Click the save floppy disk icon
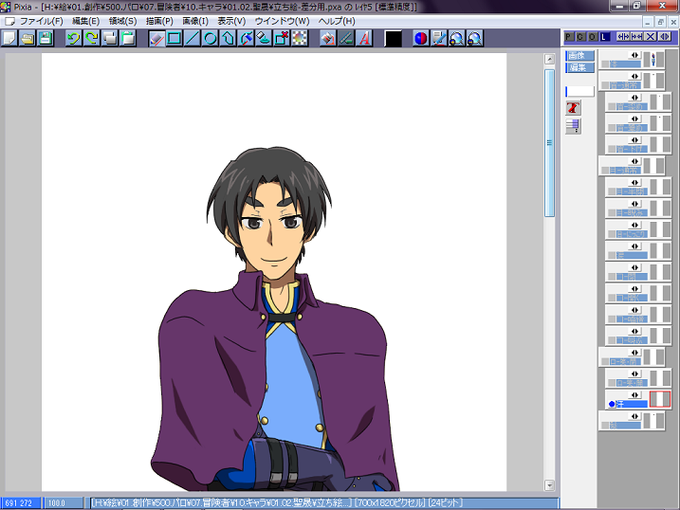This screenshot has width=680, height=510. point(46,39)
